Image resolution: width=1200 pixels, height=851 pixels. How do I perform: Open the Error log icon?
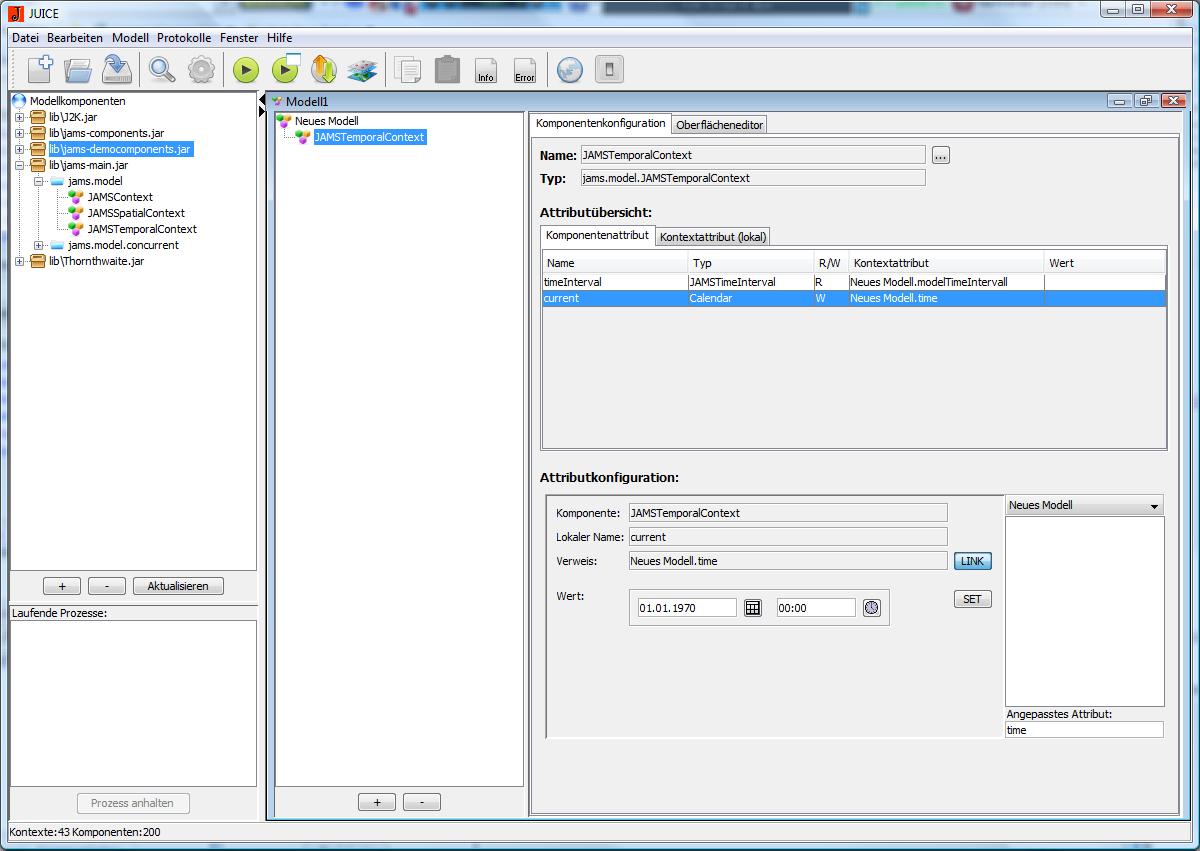(x=525, y=70)
